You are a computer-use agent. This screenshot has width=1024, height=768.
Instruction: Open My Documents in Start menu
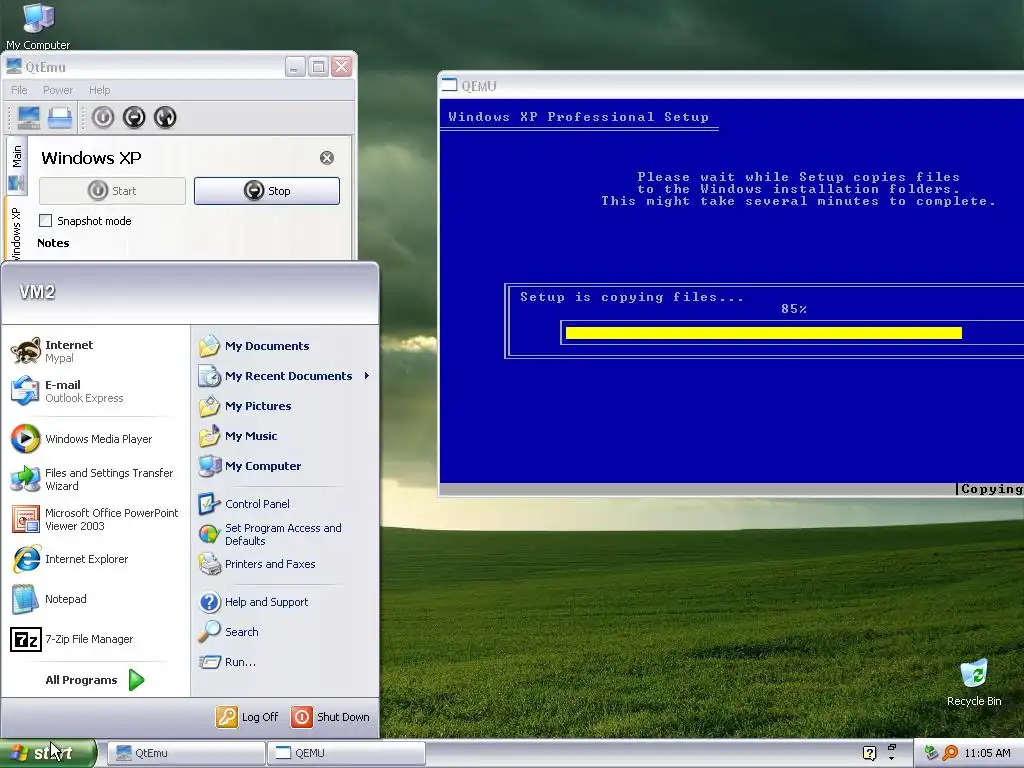285,346
